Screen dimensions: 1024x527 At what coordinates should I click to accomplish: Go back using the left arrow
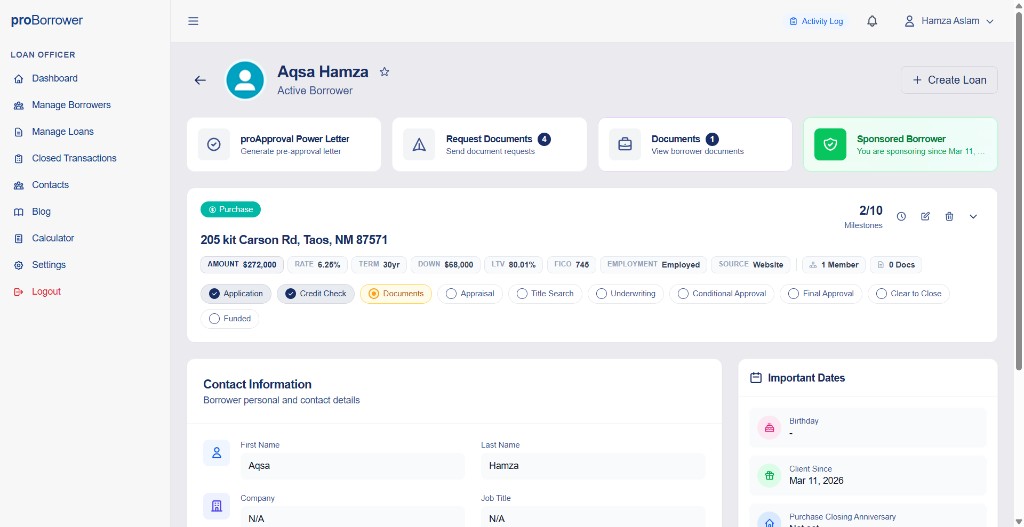[x=200, y=80]
